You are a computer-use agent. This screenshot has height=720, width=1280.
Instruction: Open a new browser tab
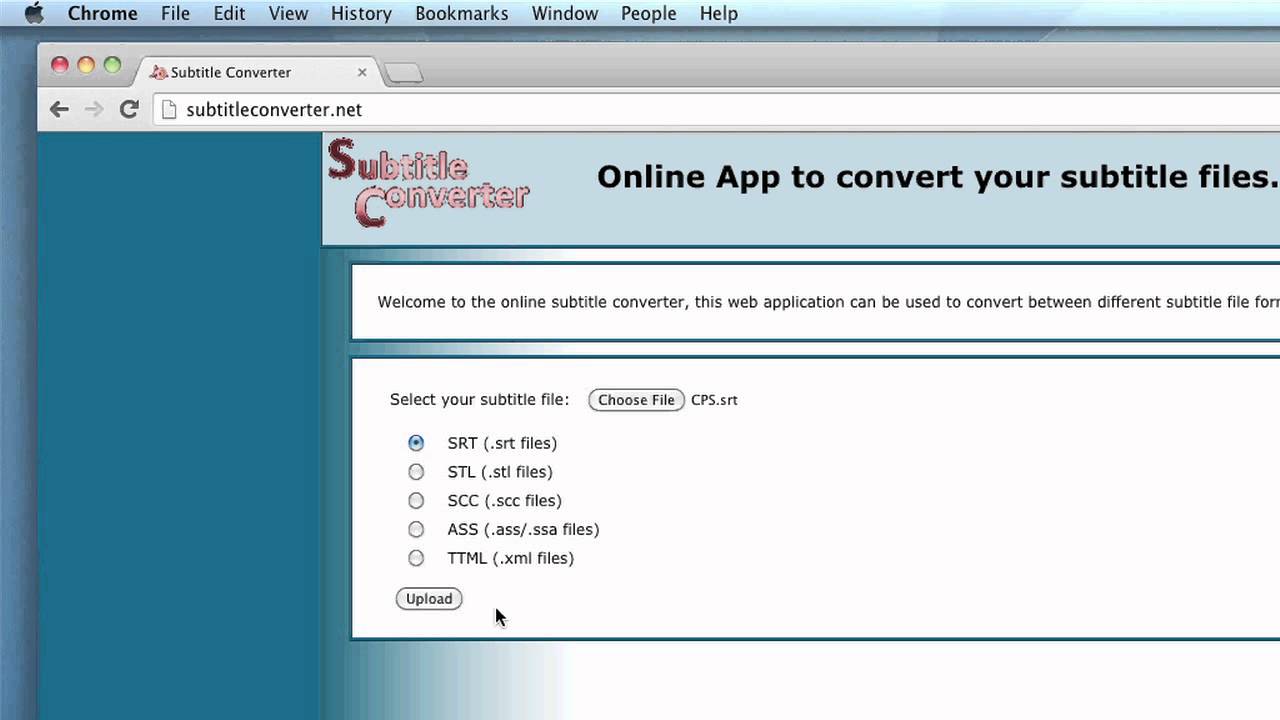[x=403, y=73]
